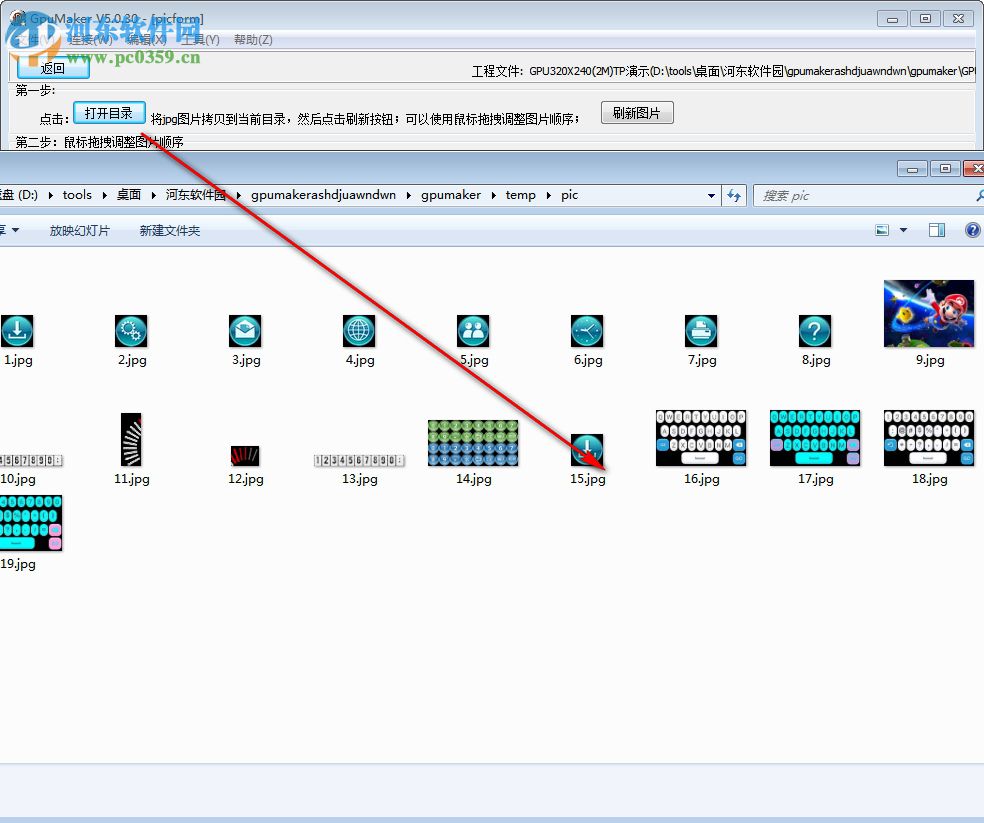Click the 返回 button
Screen dimensions: 984x823
coord(50,68)
